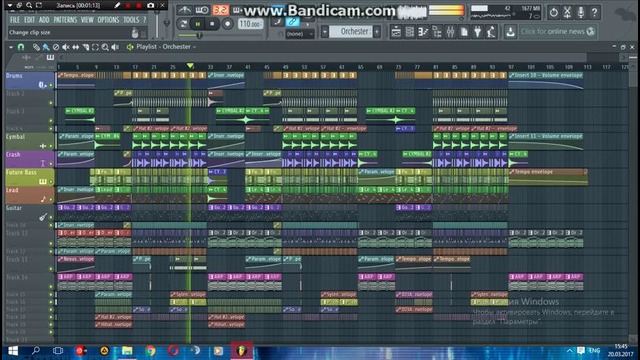This screenshot has height=360, width=640.
Task: Choose the Select tool in Playlist toolbar
Action: coord(96,47)
